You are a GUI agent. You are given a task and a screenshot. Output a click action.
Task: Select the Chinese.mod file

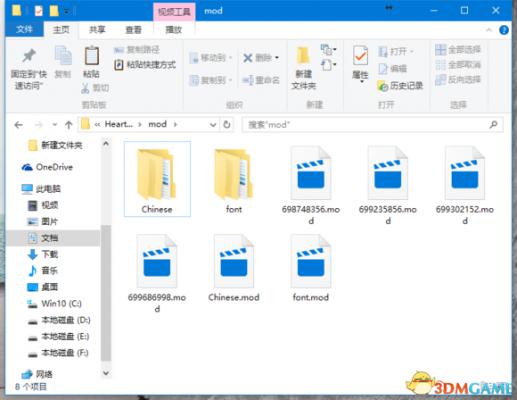tap(234, 269)
